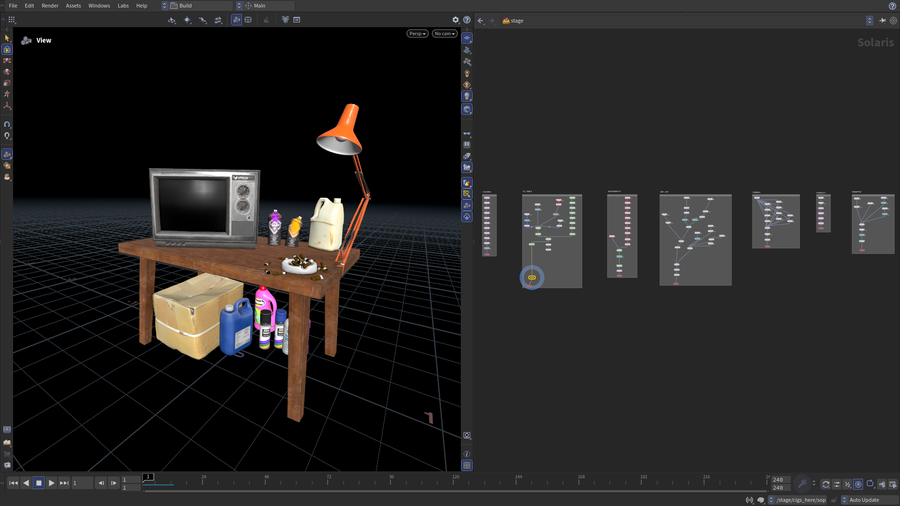Toggle real-time playback loop icon
The image size is (900, 506).
tap(825, 484)
